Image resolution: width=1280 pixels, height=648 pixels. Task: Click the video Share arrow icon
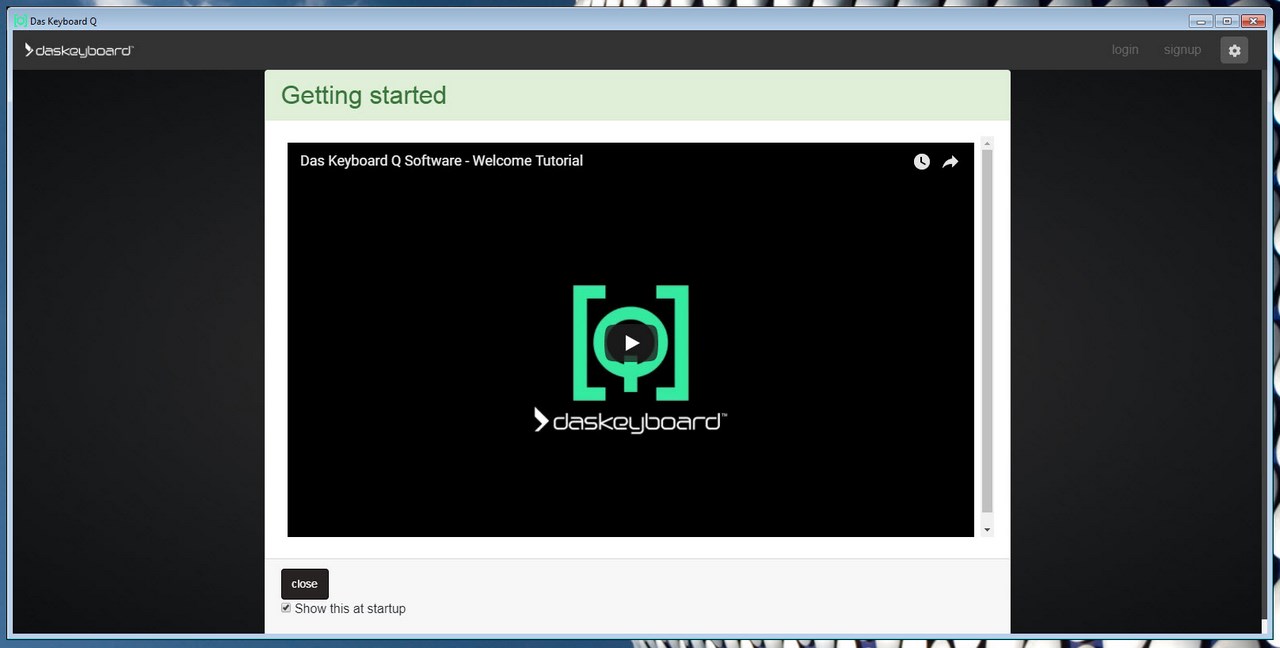coord(950,161)
